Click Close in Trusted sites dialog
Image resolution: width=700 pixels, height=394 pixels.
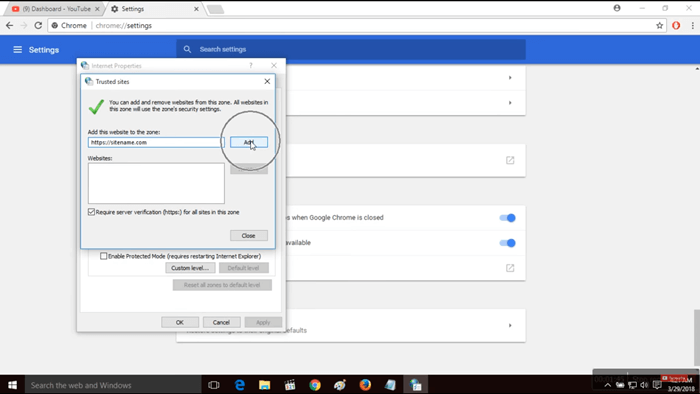pyautogui.click(x=249, y=236)
